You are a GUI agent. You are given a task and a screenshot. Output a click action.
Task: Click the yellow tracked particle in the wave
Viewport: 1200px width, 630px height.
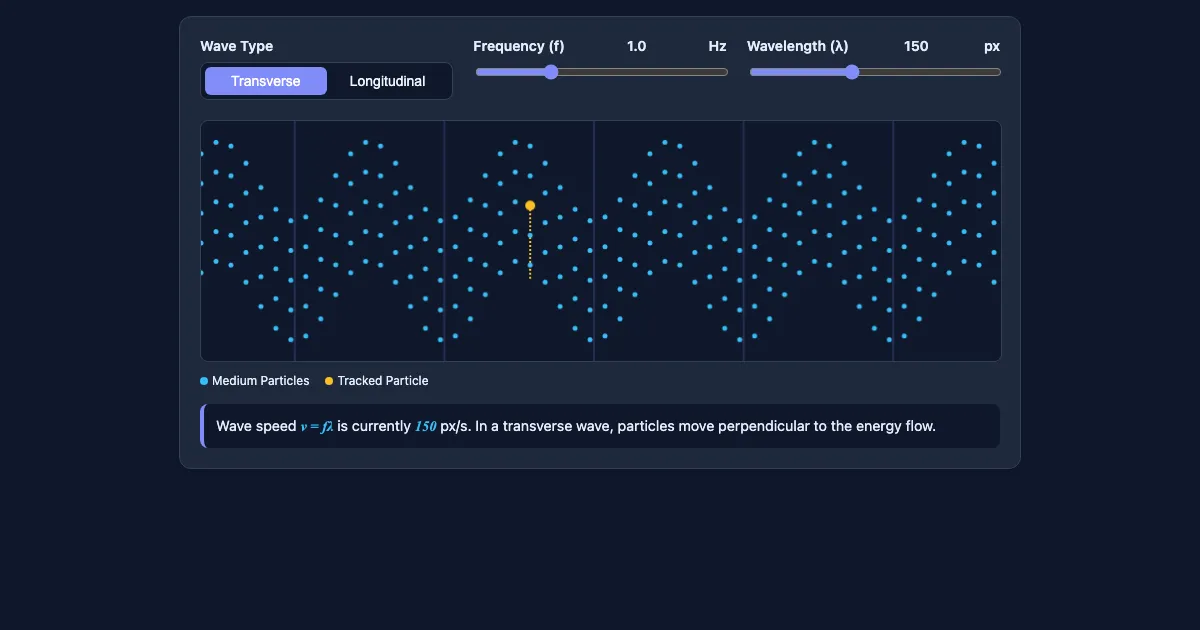coord(530,205)
